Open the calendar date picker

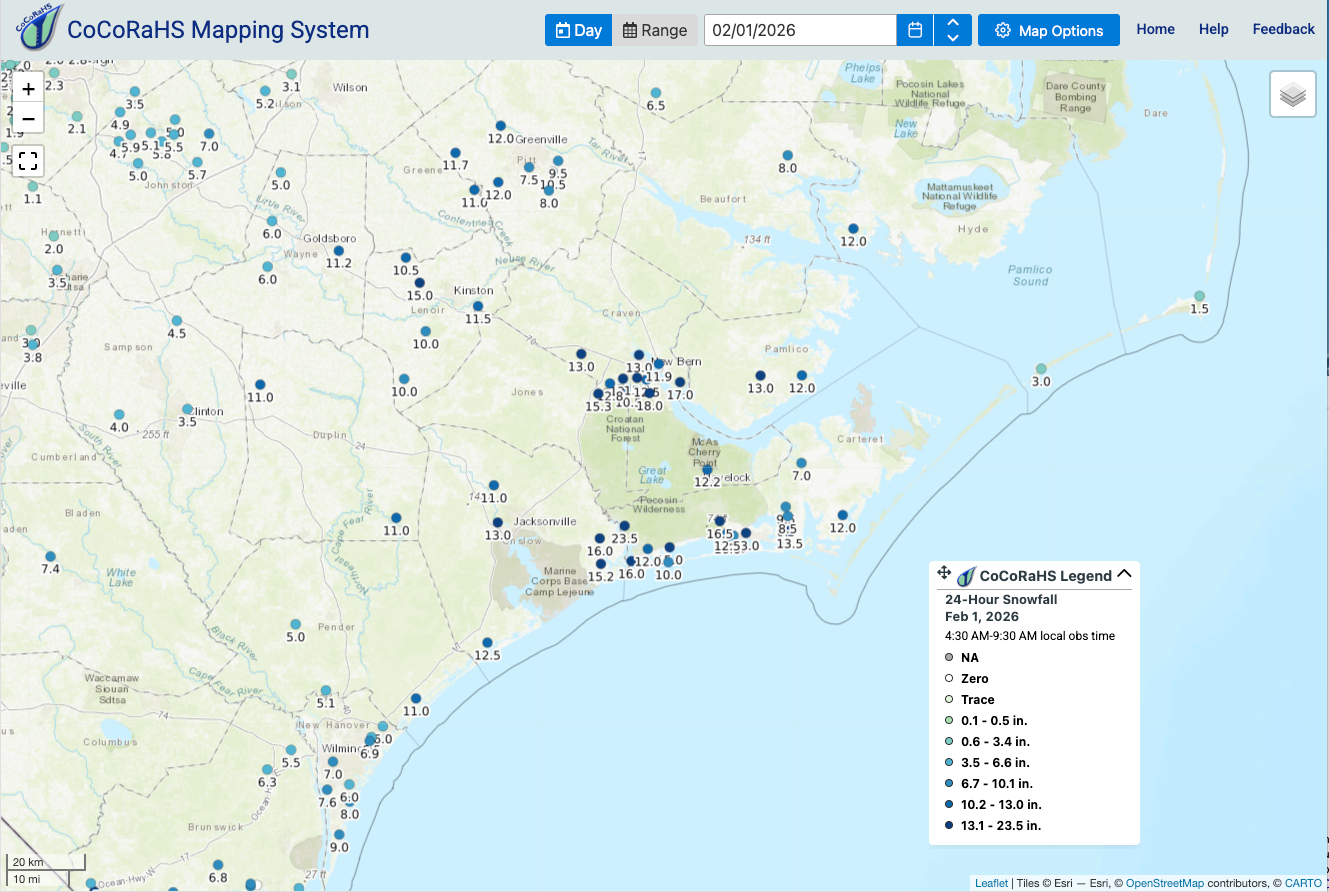pos(915,30)
